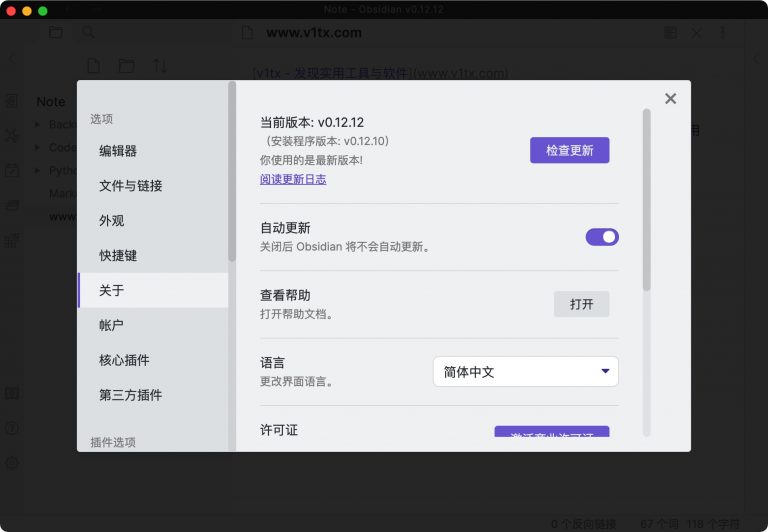Expand the Back… folder arrow in file tree
The width and height of the screenshot is (768, 532).
click(x=38, y=124)
